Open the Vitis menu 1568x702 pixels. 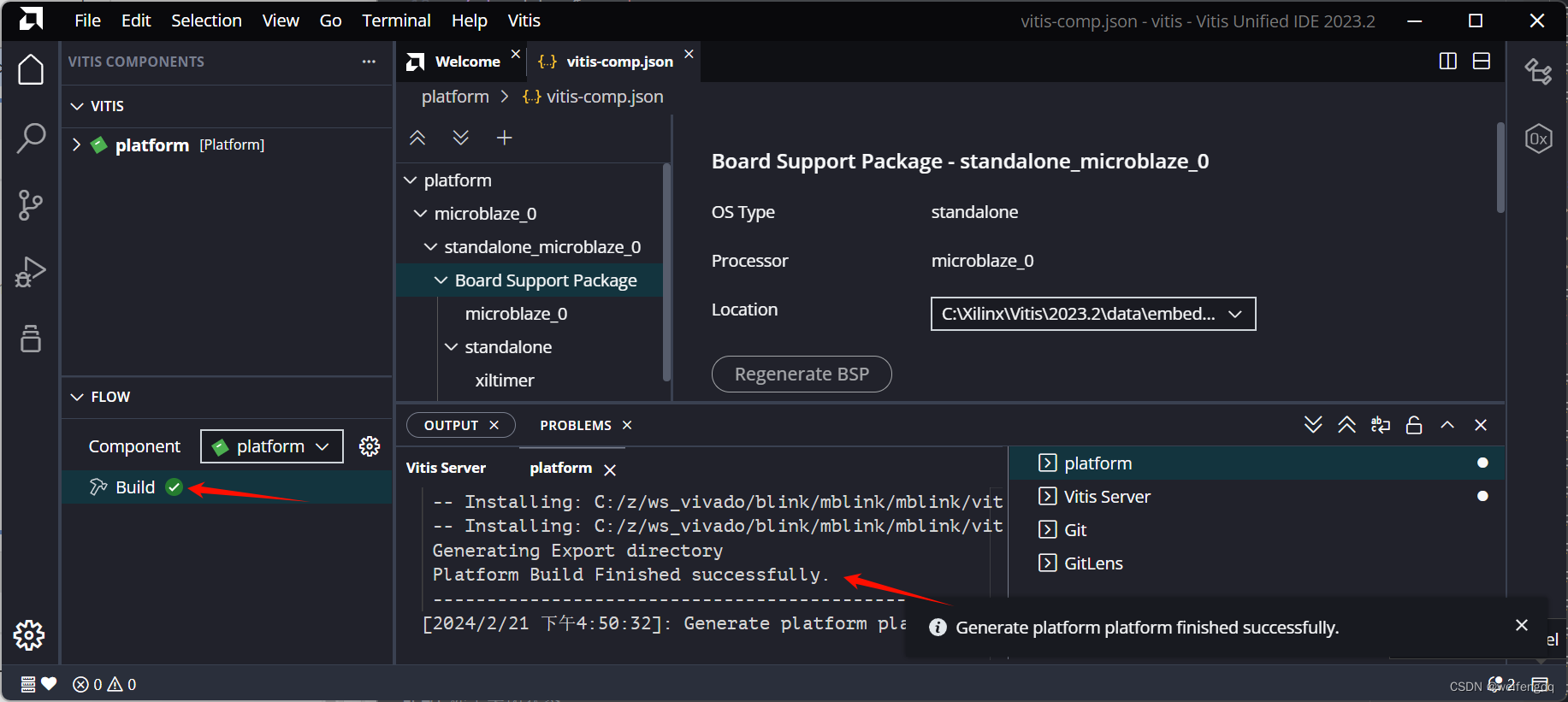click(524, 21)
